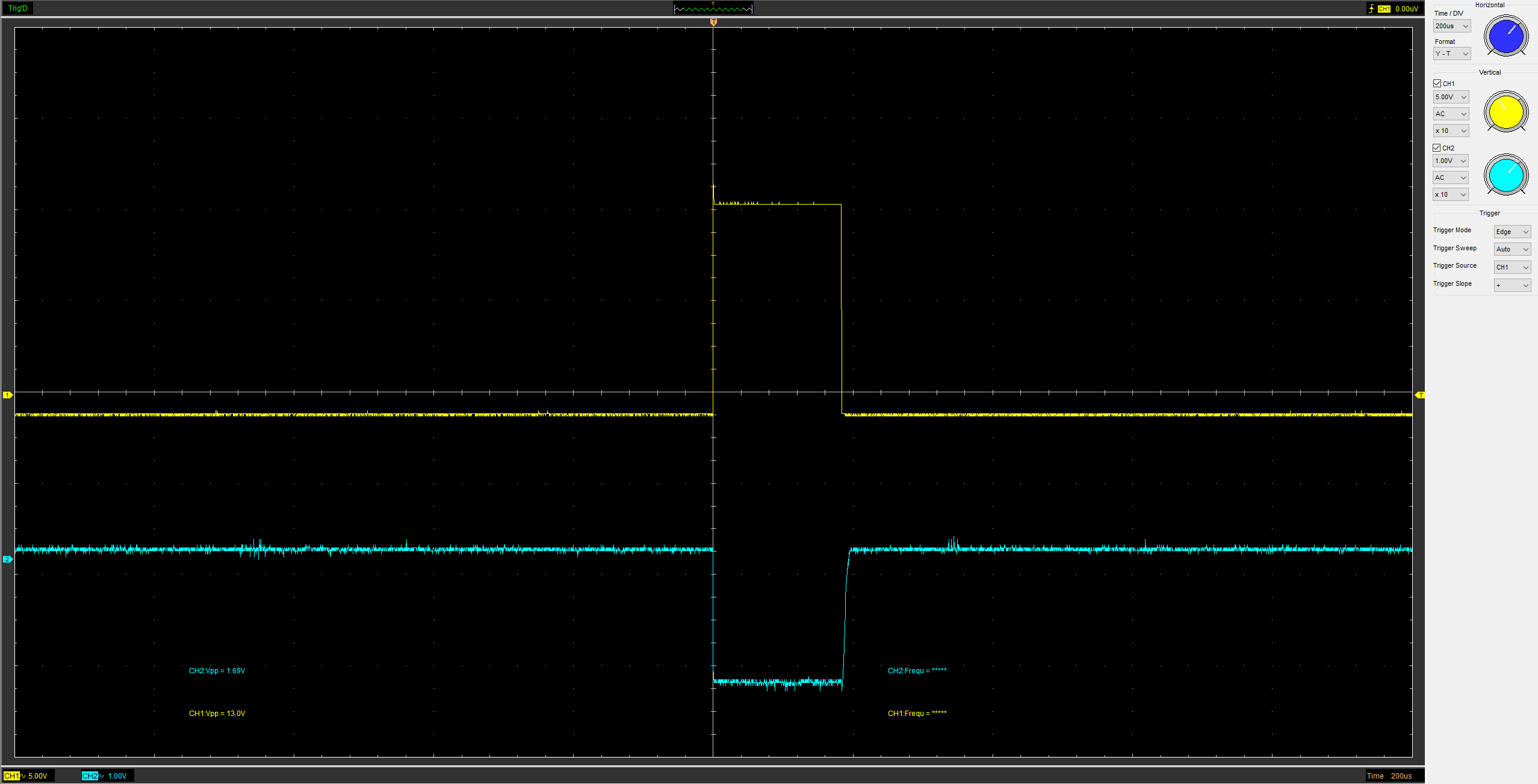Open the Time/DIV 200us dropdown
Viewport: 1538px width, 784px height.
click(x=1451, y=26)
